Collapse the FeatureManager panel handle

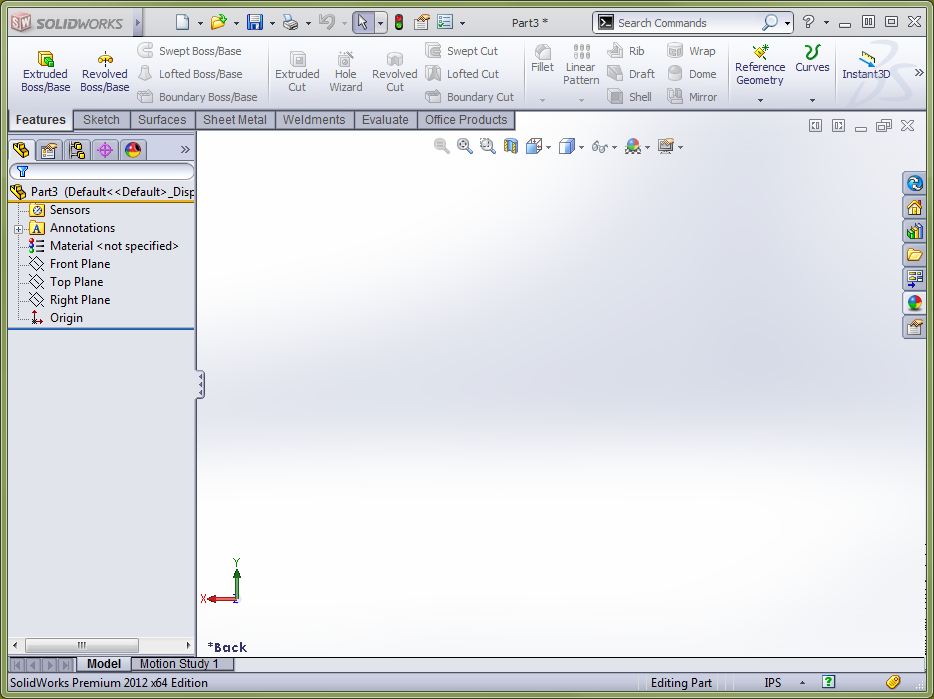click(x=200, y=385)
